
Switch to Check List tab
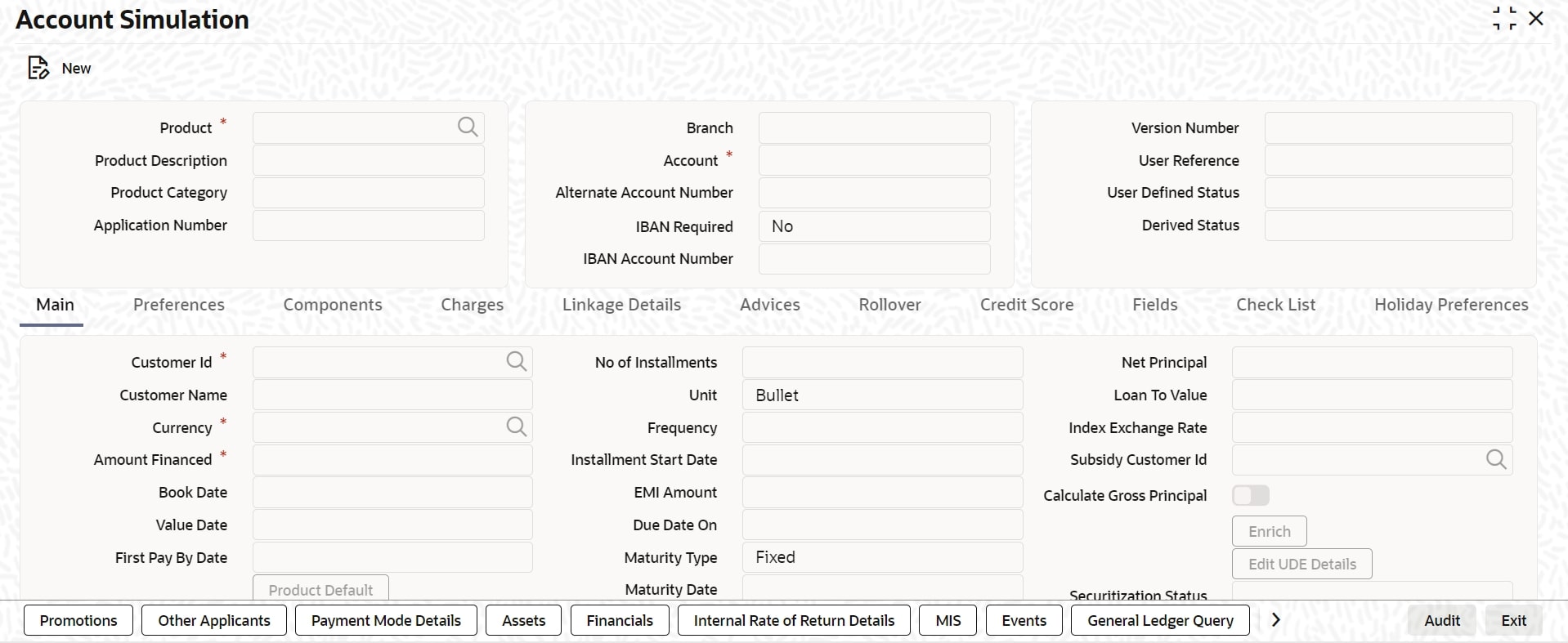[x=1276, y=305]
